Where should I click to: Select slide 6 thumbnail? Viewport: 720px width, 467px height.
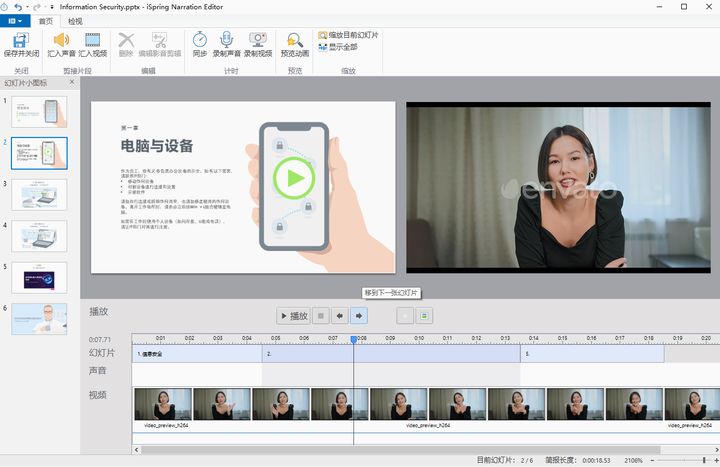pos(39,319)
